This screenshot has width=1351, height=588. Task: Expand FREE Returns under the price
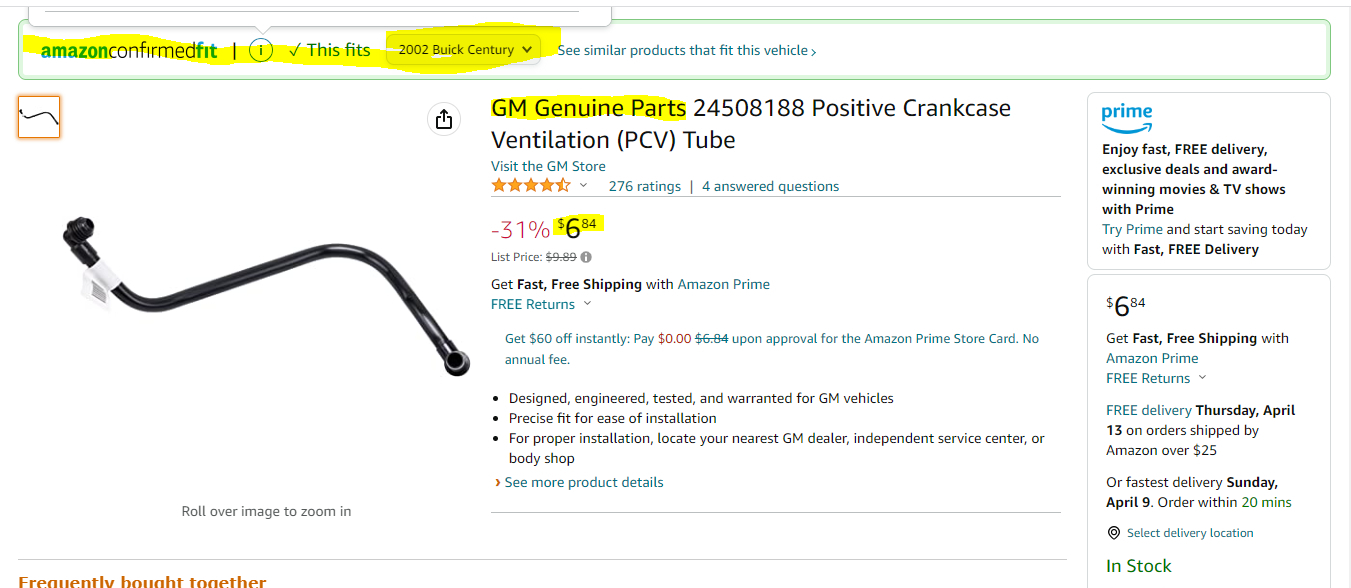(541, 304)
